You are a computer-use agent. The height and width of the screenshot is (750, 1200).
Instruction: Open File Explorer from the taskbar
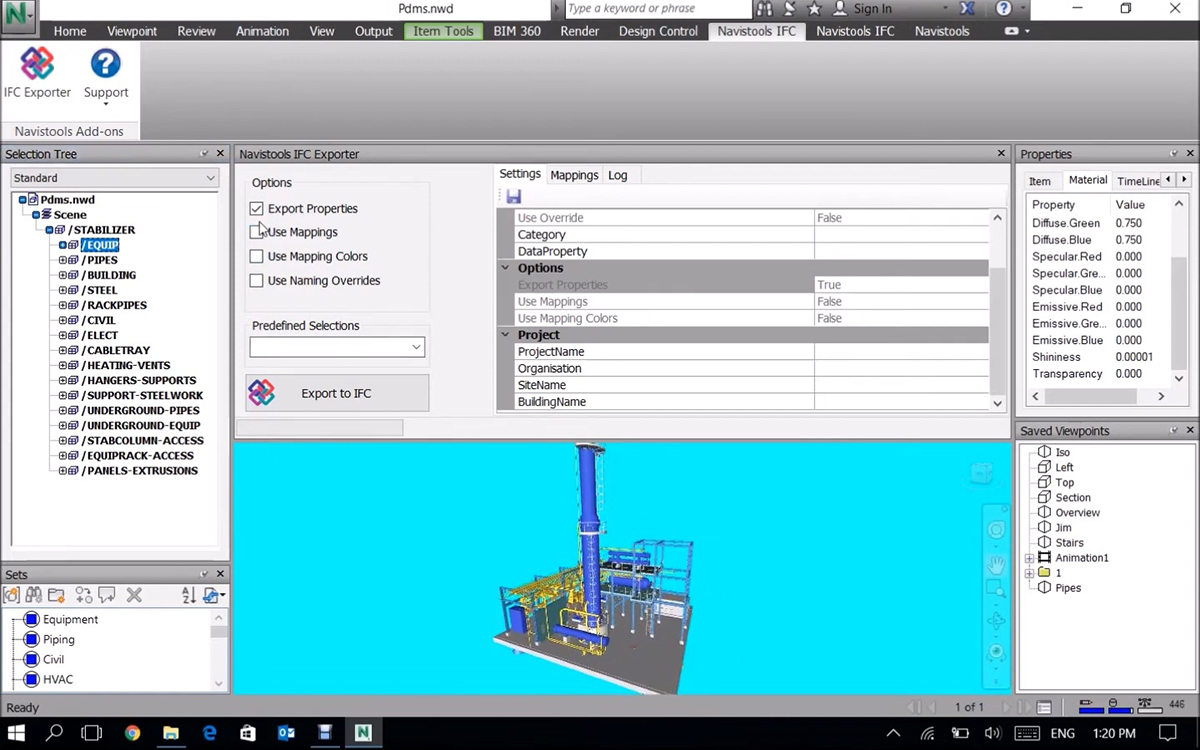(x=171, y=733)
